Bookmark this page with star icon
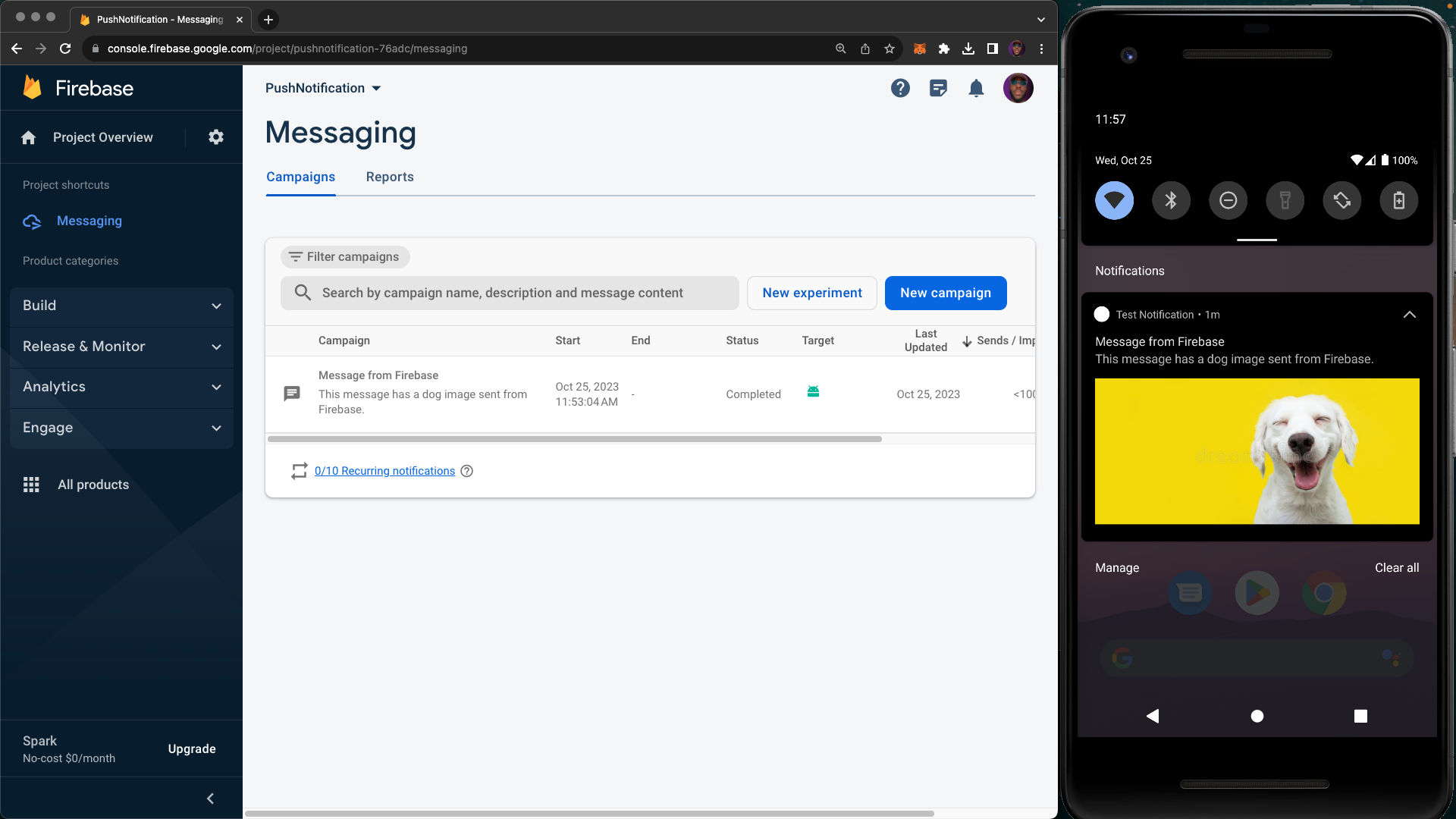 pyautogui.click(x=890, y=49)
